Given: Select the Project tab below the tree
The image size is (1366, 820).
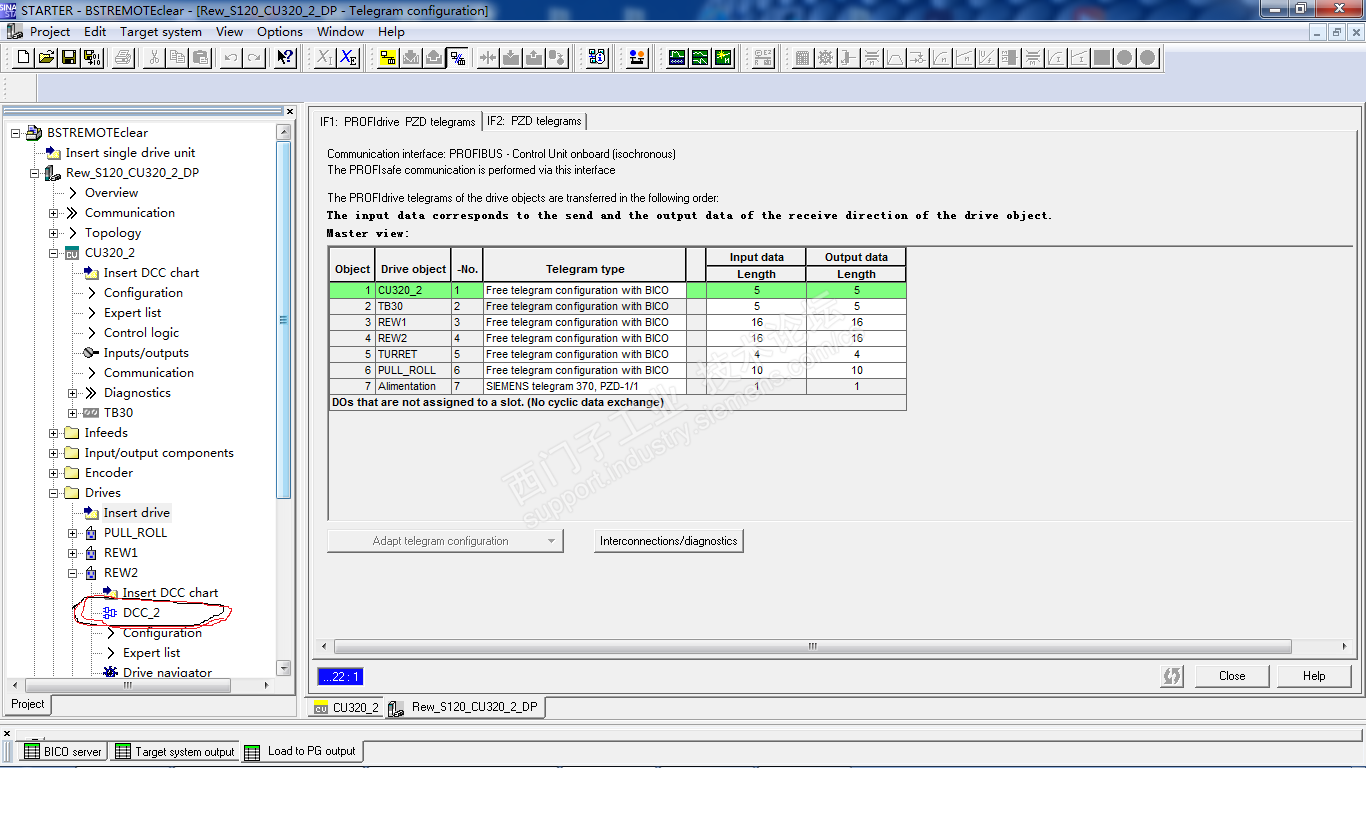Looking at the screenshot, I should click(28, 704).
